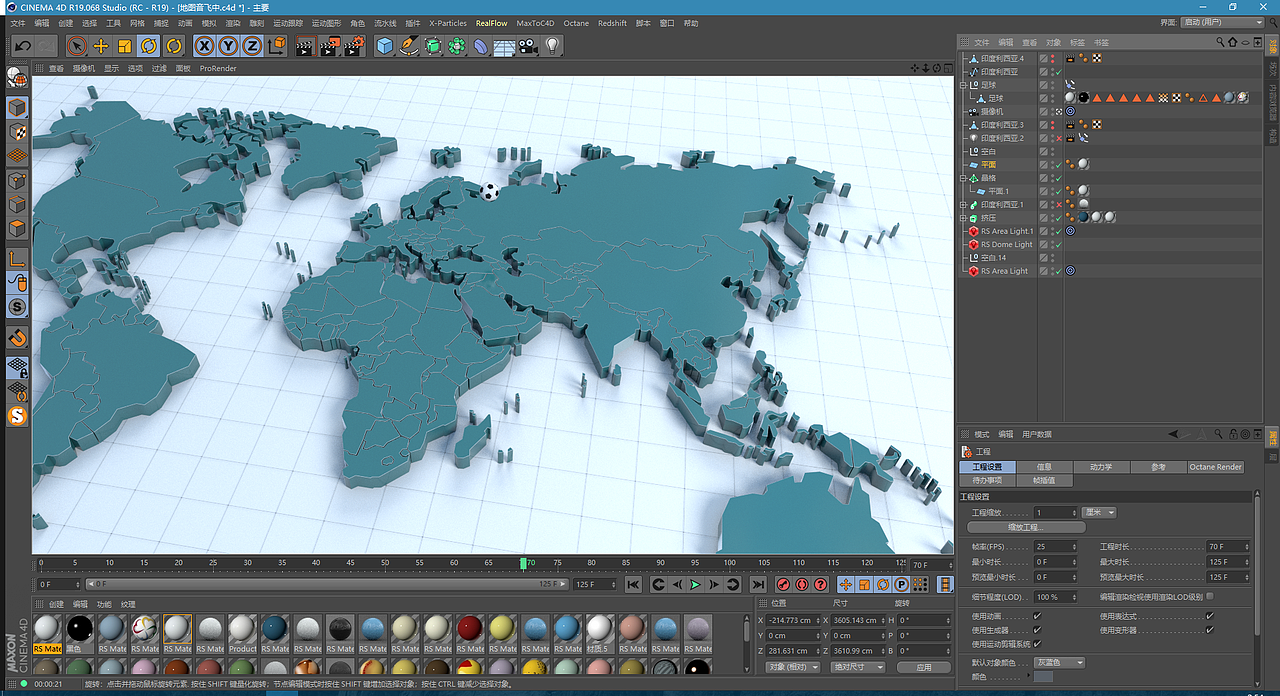The width and height of the screenshot is (1280, 696).
Task: Click the 缩放工程... button
Action: (1026, 527)
